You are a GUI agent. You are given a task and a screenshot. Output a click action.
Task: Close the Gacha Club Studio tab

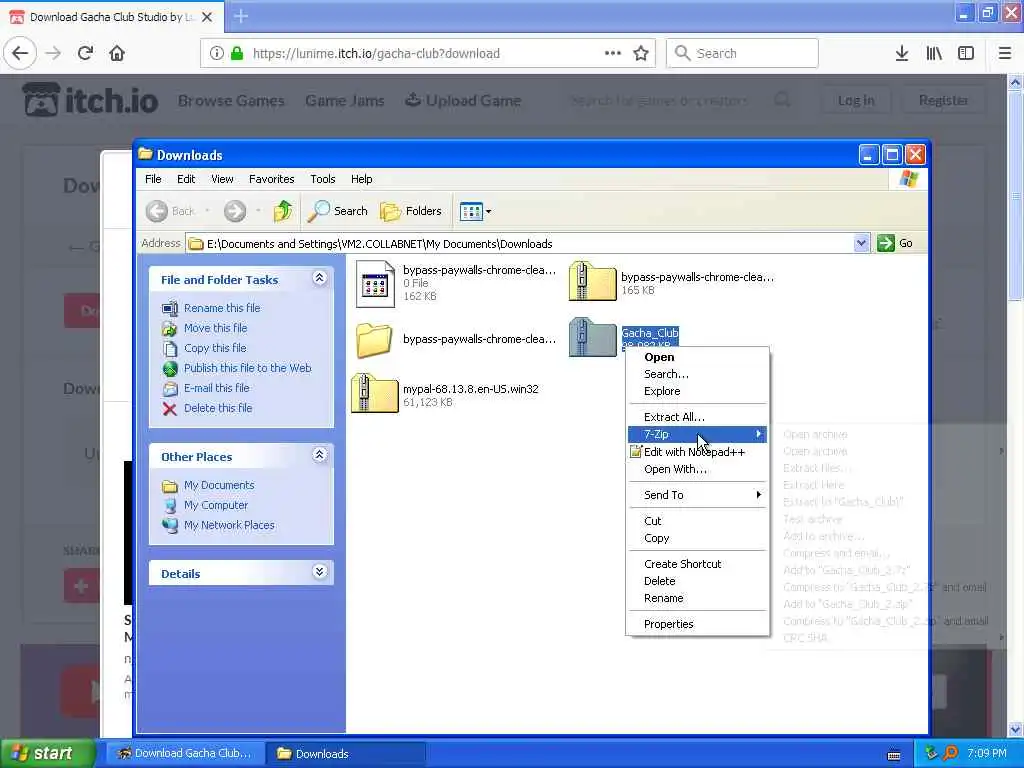207,17
